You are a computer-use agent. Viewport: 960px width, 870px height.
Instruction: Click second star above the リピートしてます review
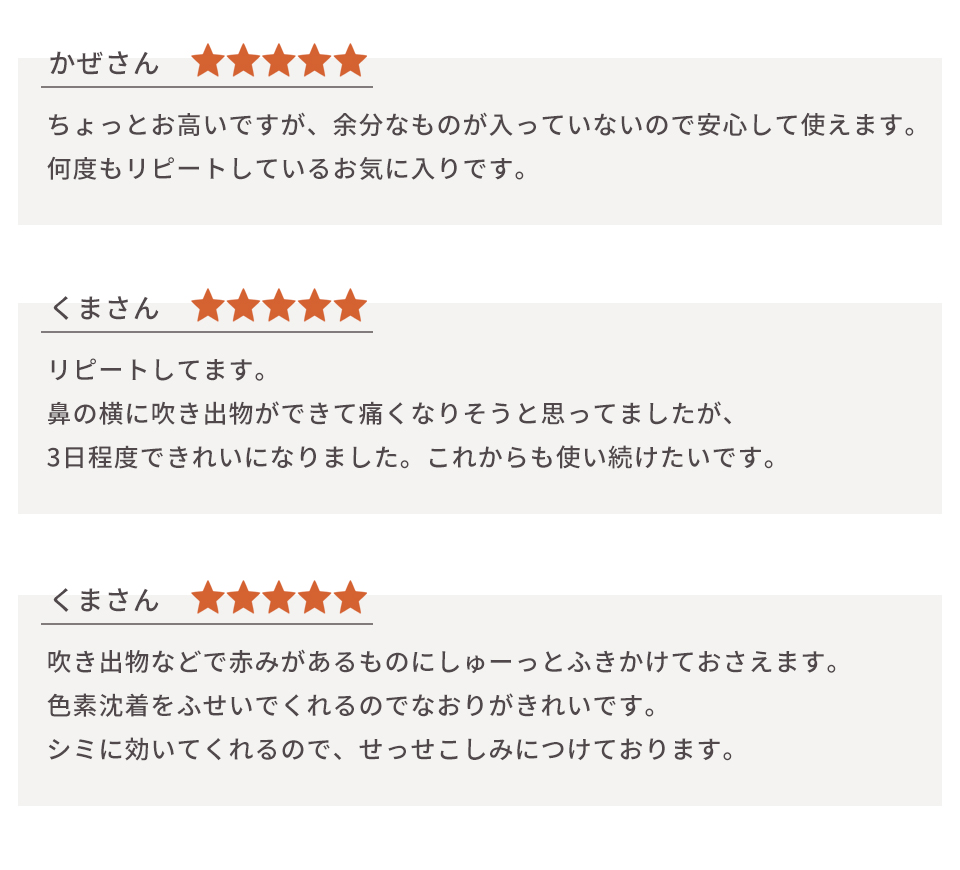pos(243,306)
